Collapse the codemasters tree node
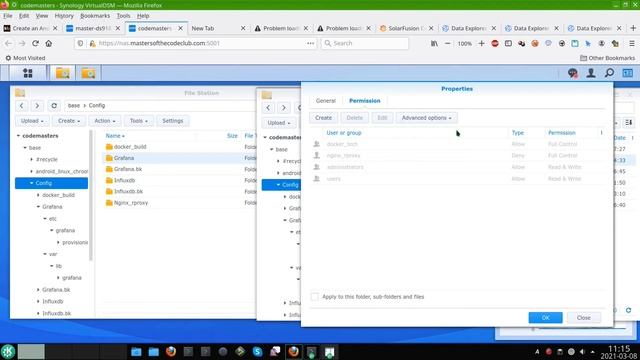The width and height of the screenshot is (640, 360). (18, 136)
